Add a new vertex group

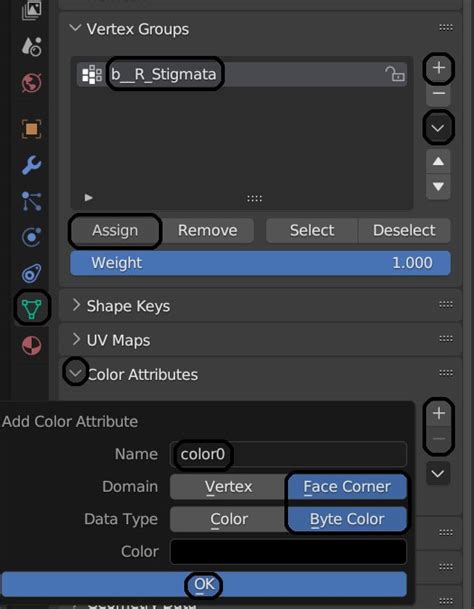(x=438, y=68)
